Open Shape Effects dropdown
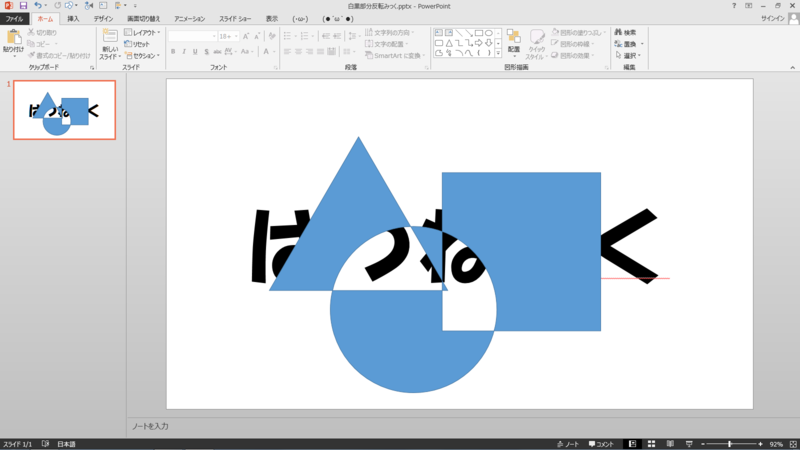800x450 pixels. (572, 56)
